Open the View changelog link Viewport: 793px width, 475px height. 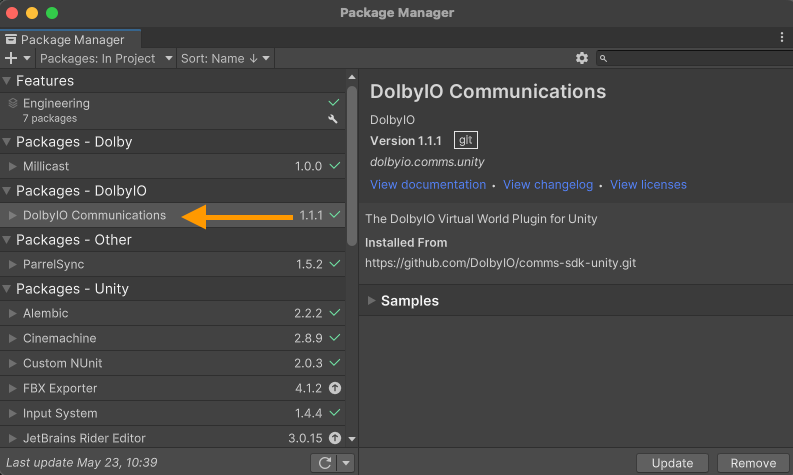[548, 185]
